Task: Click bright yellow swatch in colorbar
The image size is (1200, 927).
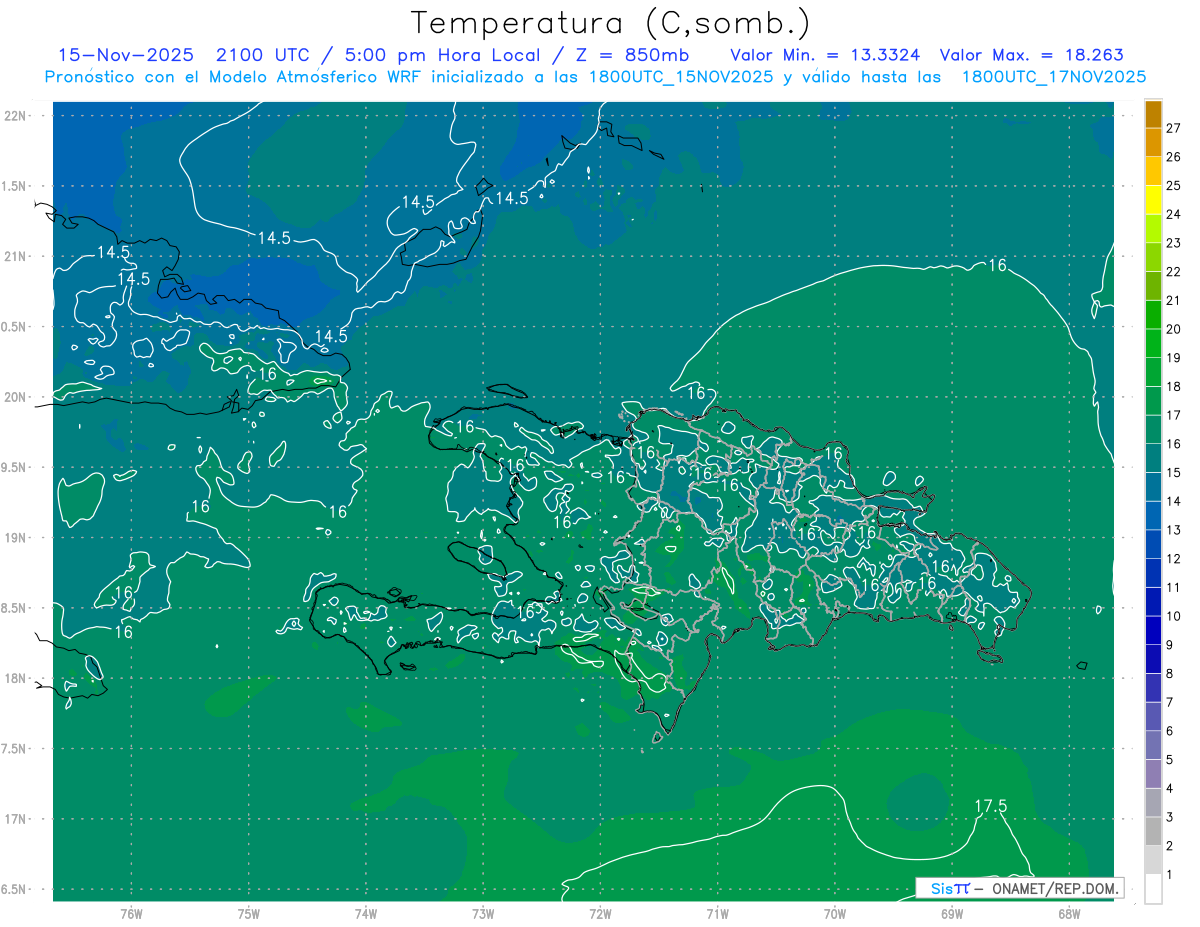Action: (1153, 199)
